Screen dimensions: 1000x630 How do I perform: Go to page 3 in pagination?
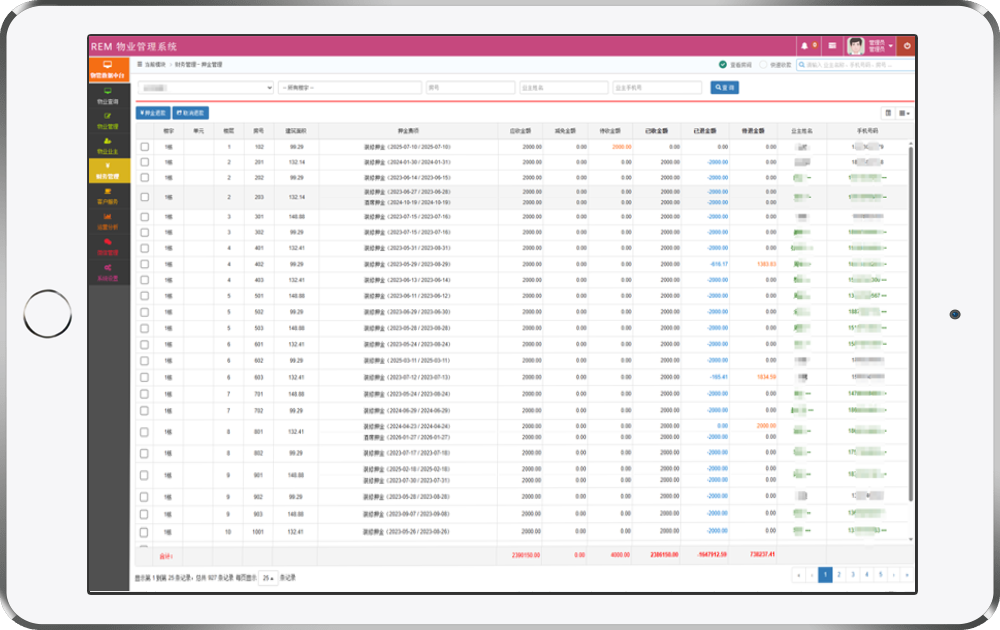pos(853,575)
